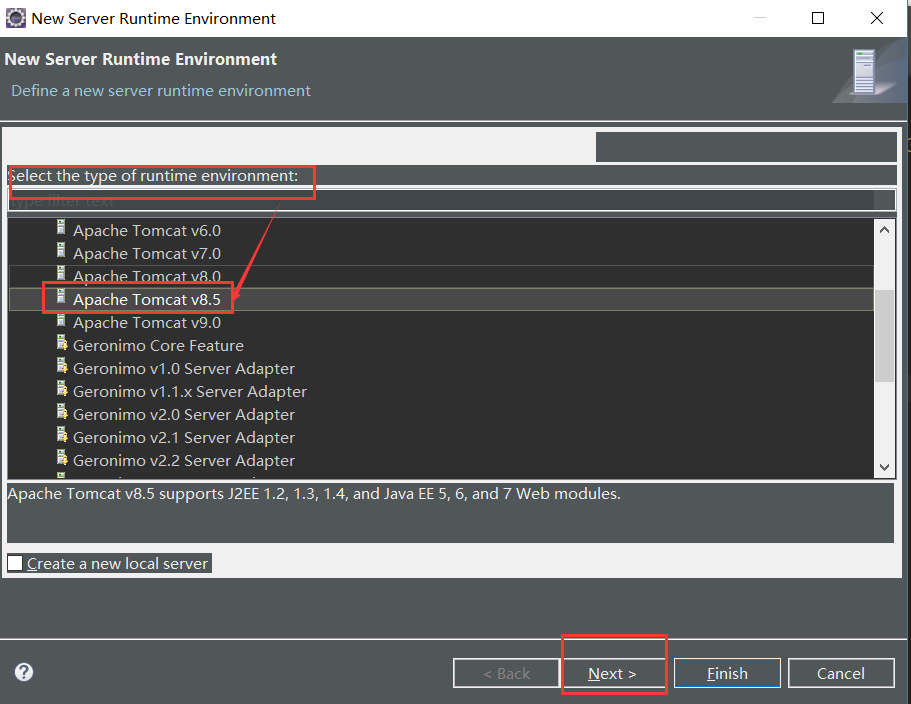Click the icon beside Geronimo v2.0 Server Adapter

coord(62,412)
